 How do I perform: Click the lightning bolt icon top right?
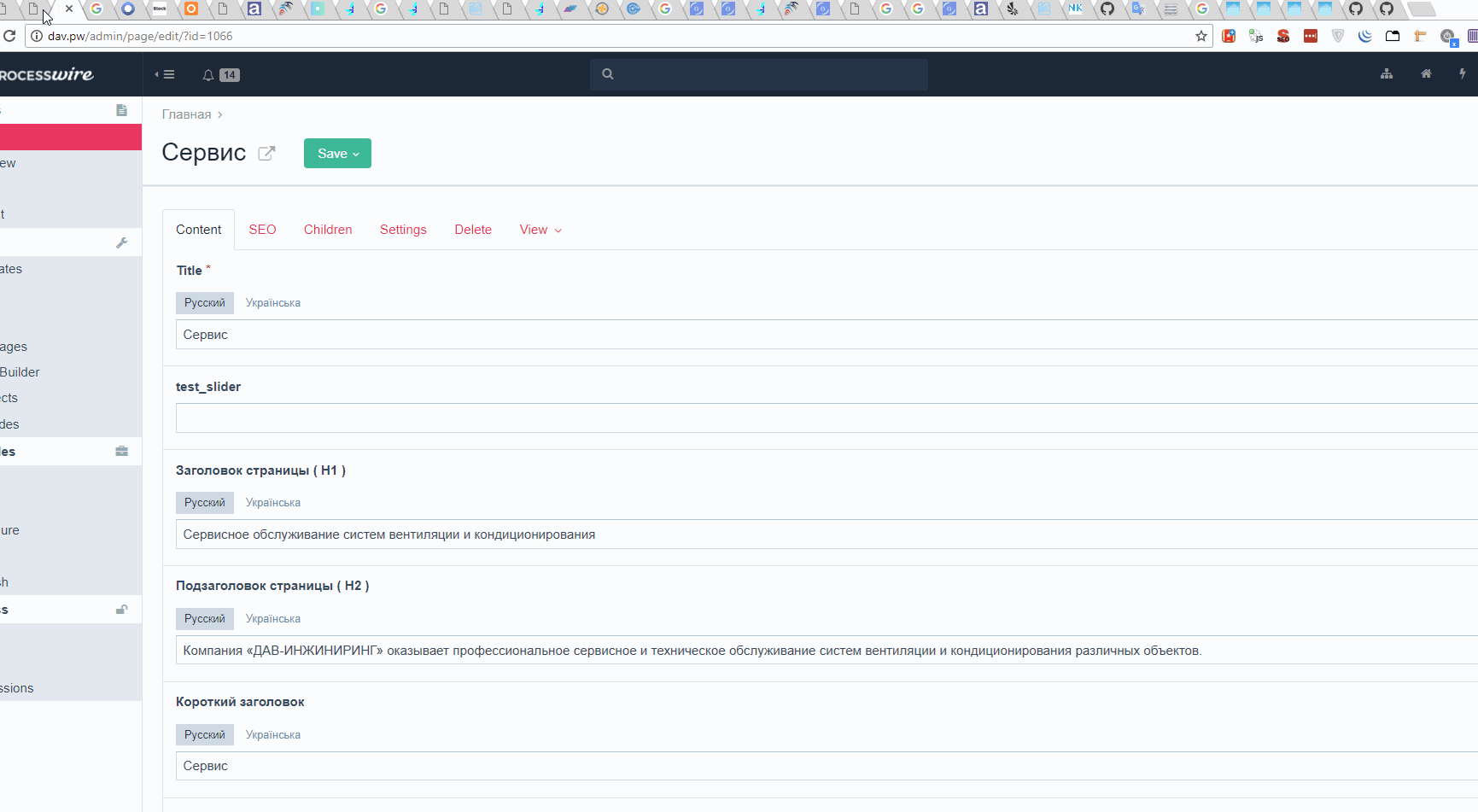pos(1462,74)
